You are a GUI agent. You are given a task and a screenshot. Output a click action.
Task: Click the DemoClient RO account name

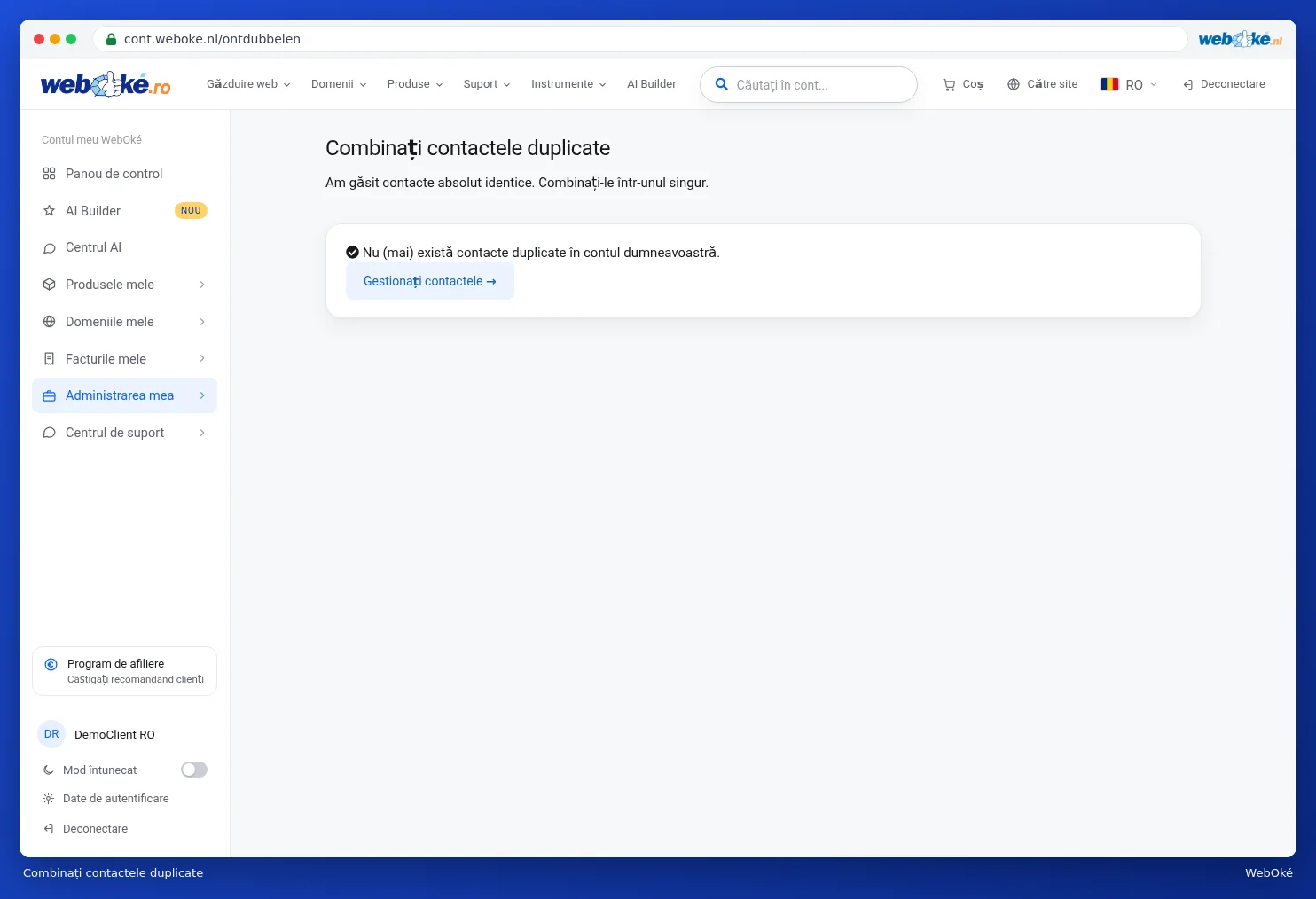click(x=114, y=735)
